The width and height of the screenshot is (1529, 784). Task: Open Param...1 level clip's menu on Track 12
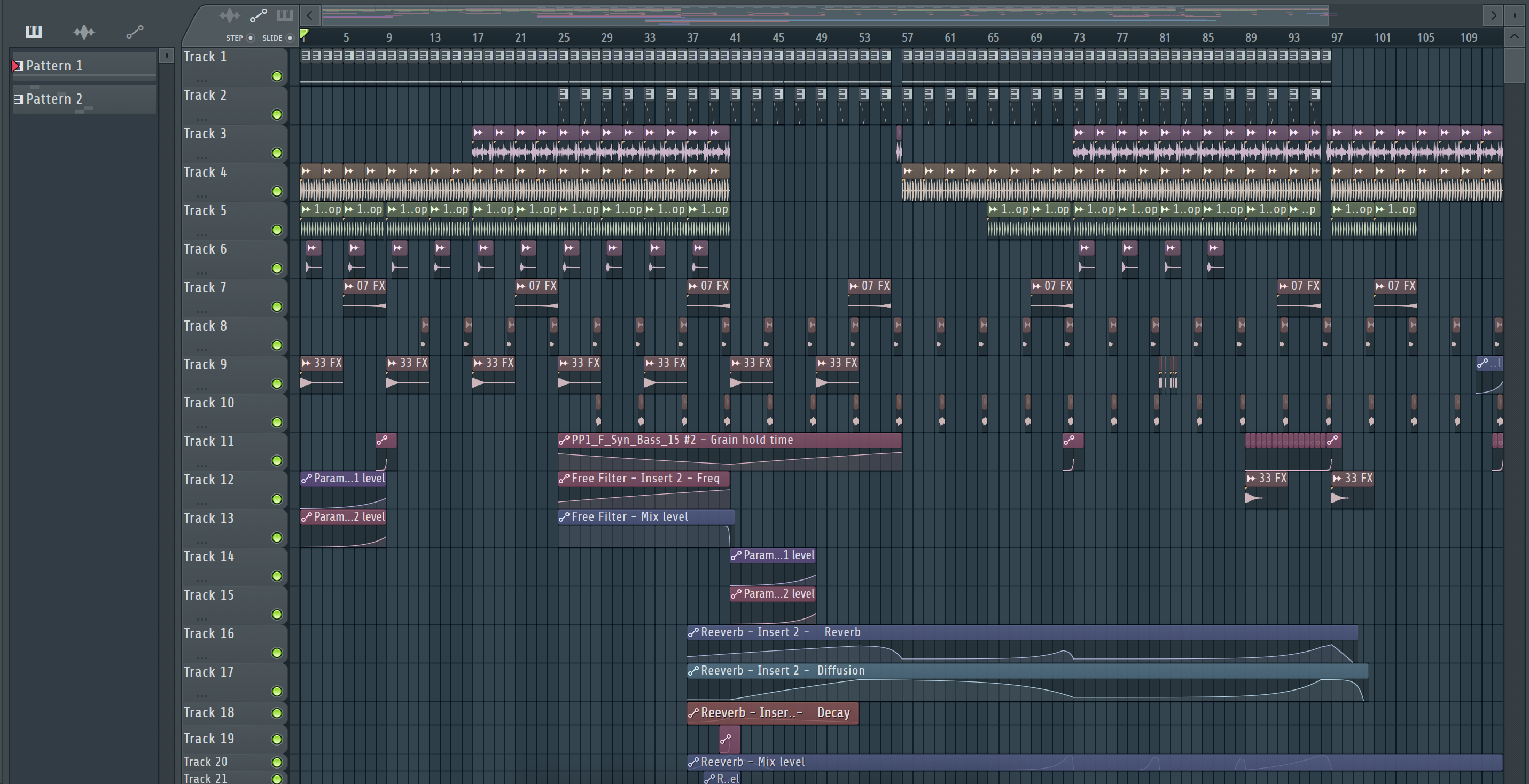[x=306, y=479]
